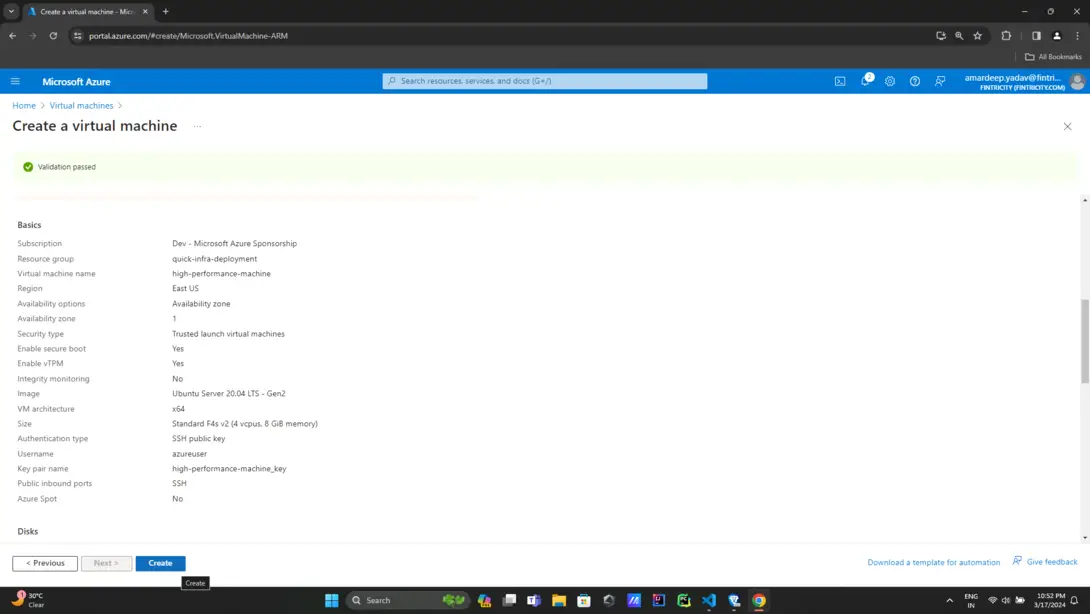Download a template for automation

(x=934, y=562)
